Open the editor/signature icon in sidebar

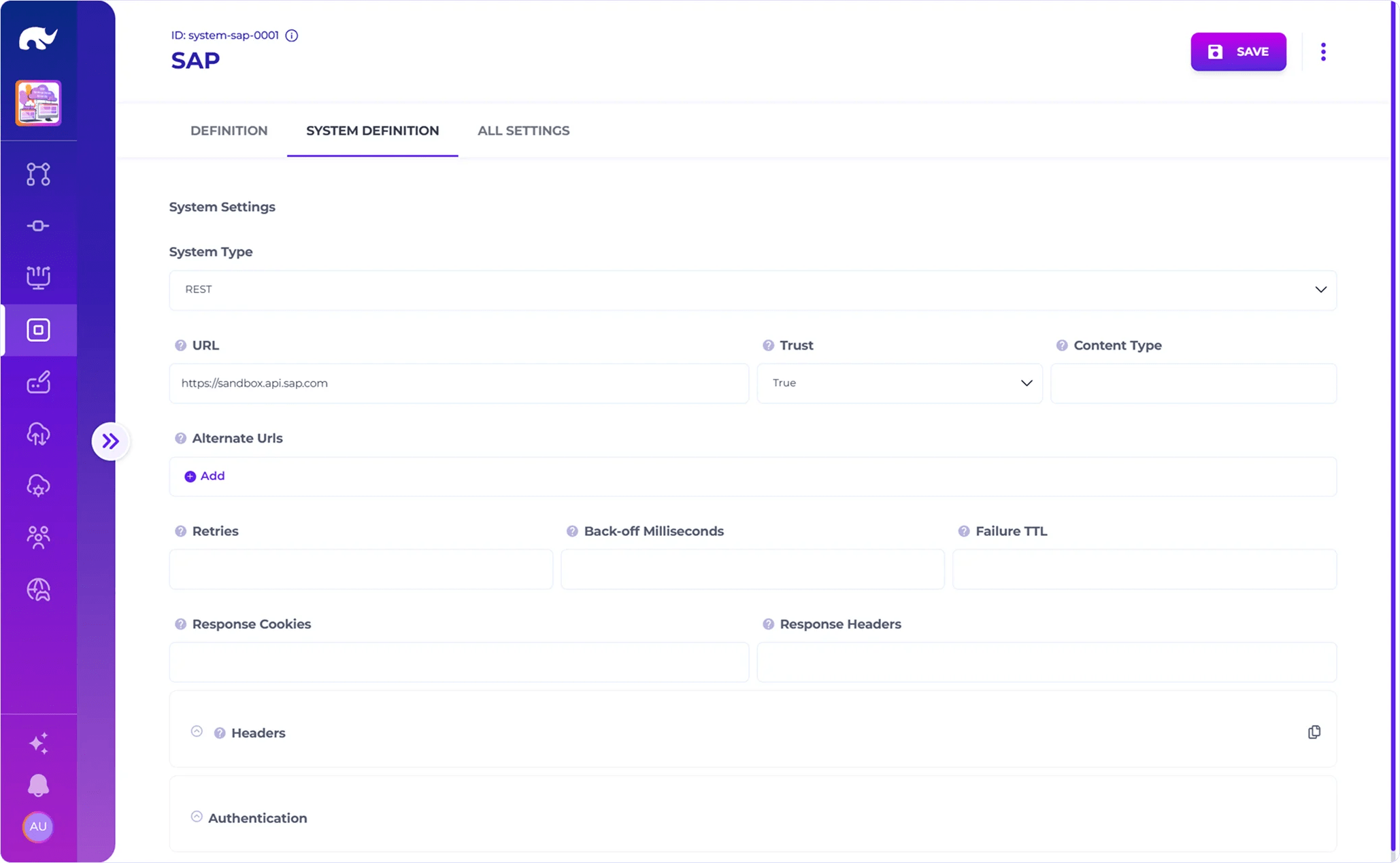[x=38, y=382]
